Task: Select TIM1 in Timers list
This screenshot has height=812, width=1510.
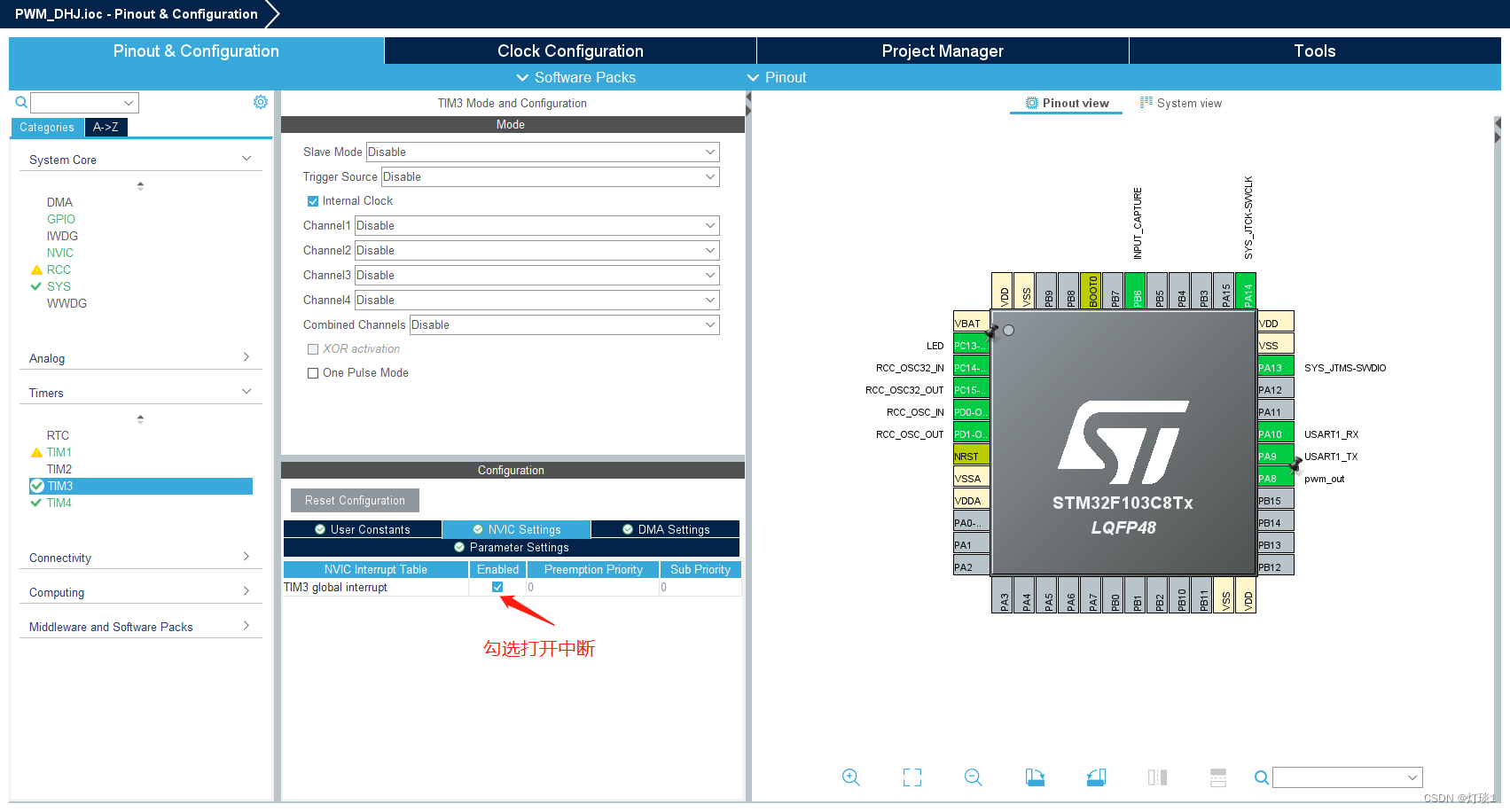Action: click(59, 452)
